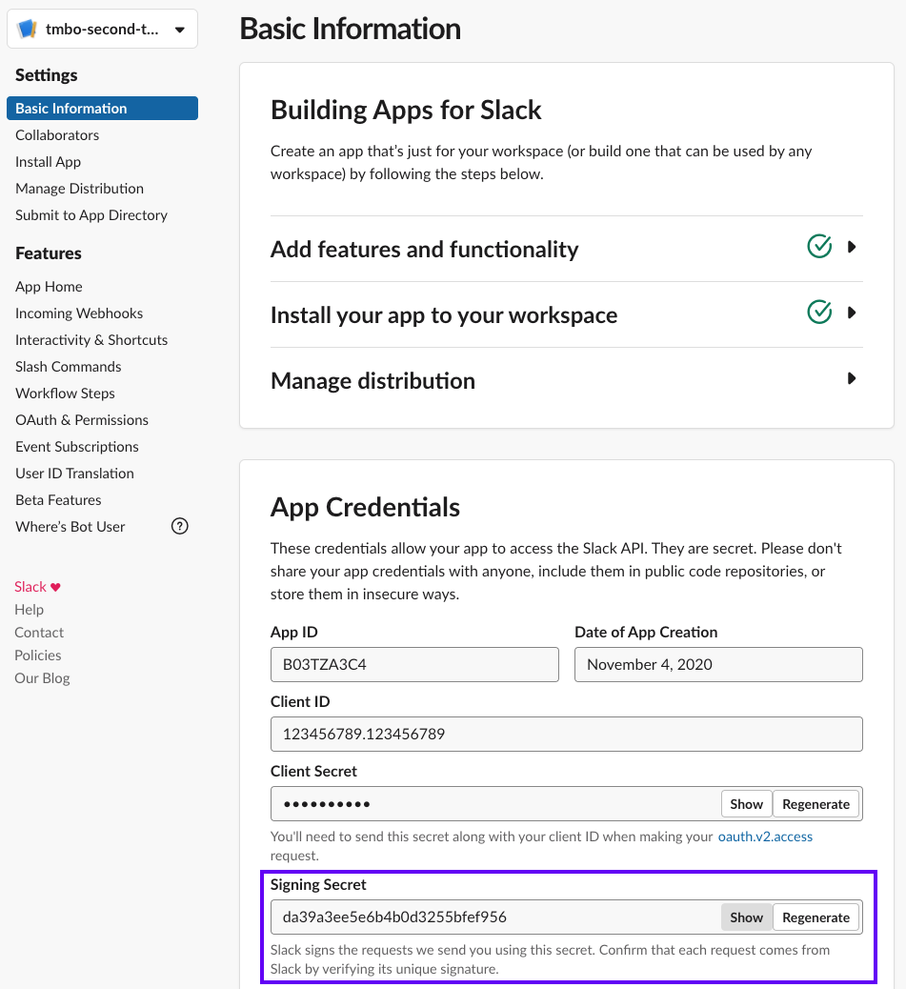Viewport: 906px width, 989px height.
Task: Open the Policies page
Action: 37,655
